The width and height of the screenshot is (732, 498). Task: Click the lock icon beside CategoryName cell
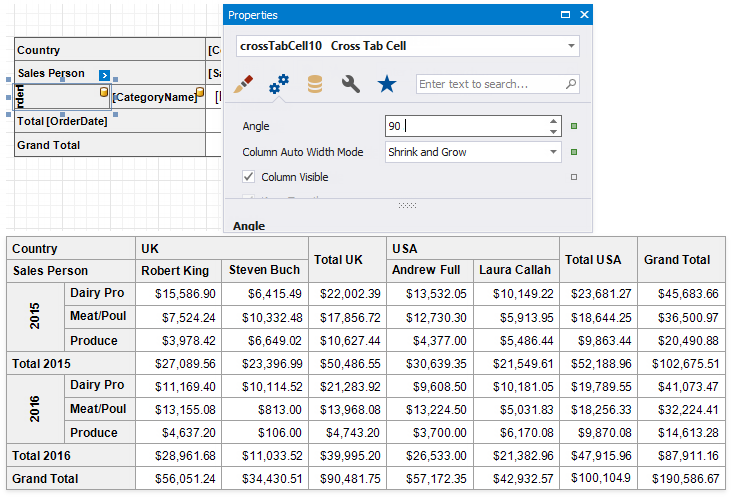(199, 93)
